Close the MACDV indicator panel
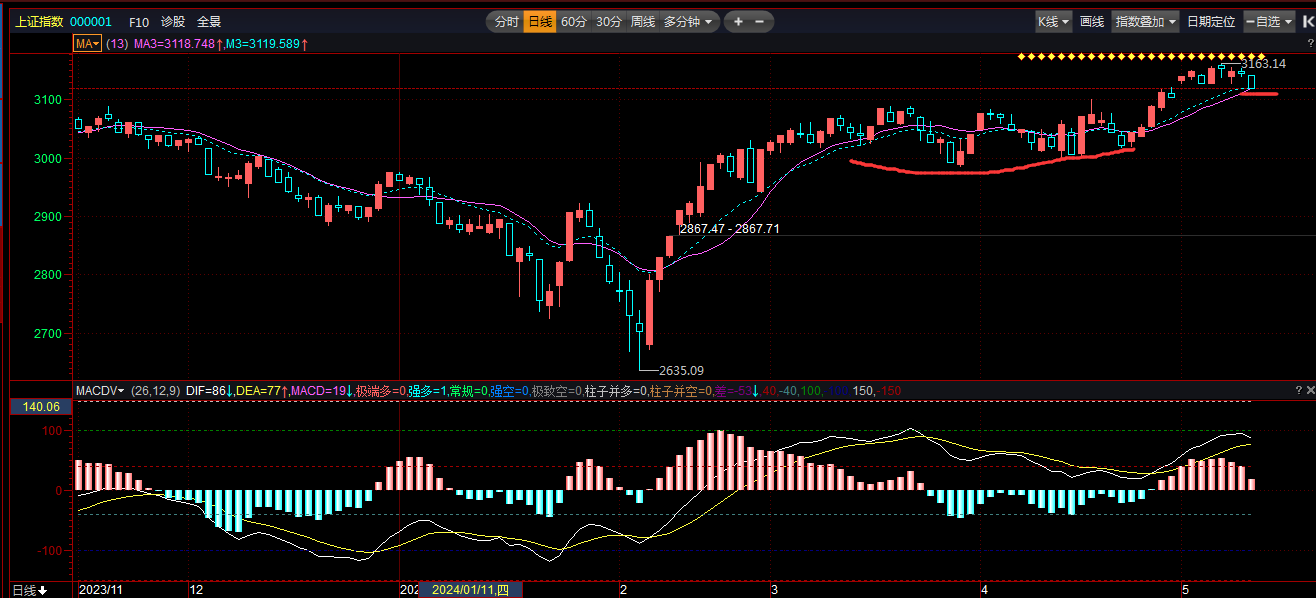 tap(1310, 390)
